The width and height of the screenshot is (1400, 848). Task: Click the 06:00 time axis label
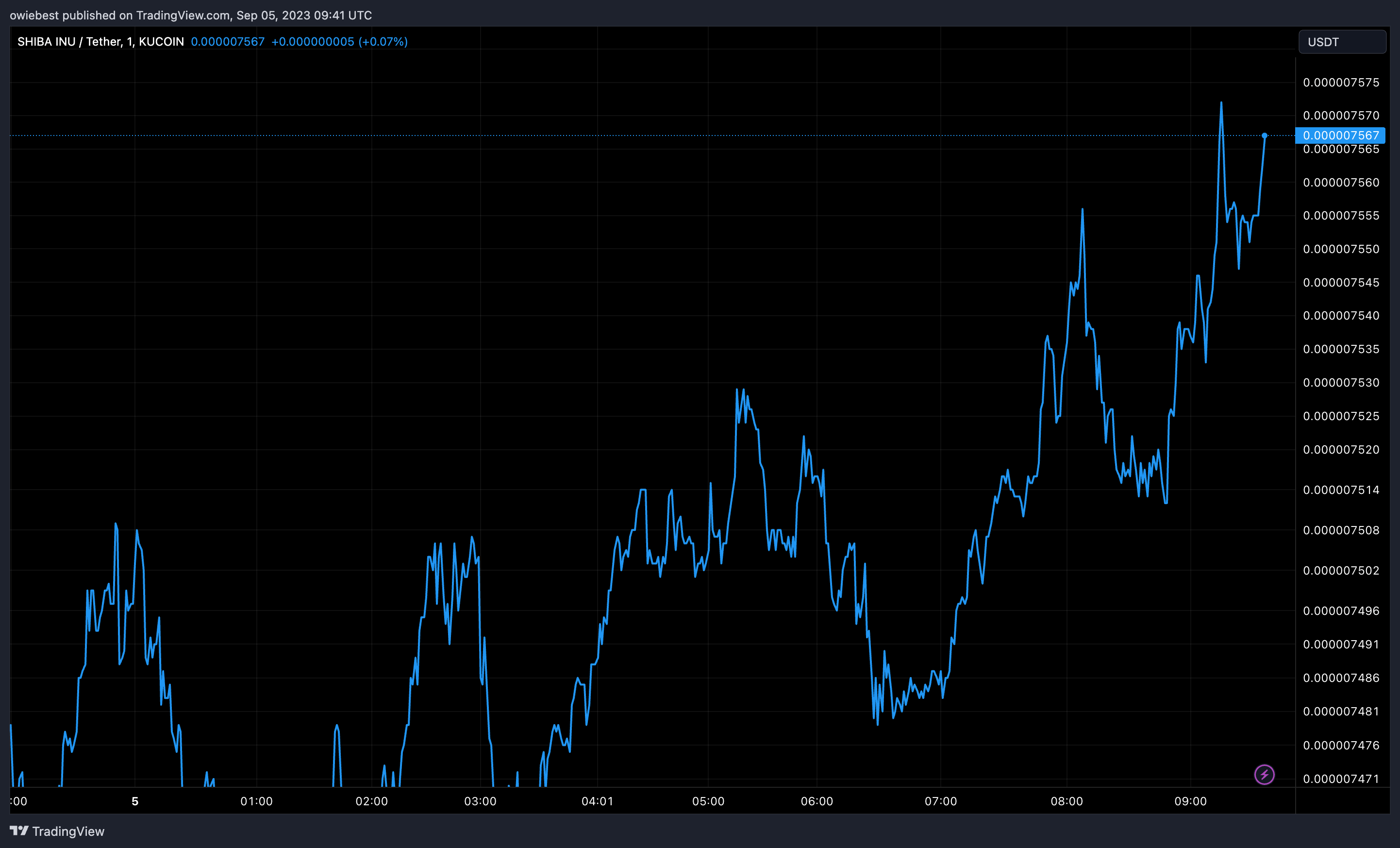click(817, 801)
